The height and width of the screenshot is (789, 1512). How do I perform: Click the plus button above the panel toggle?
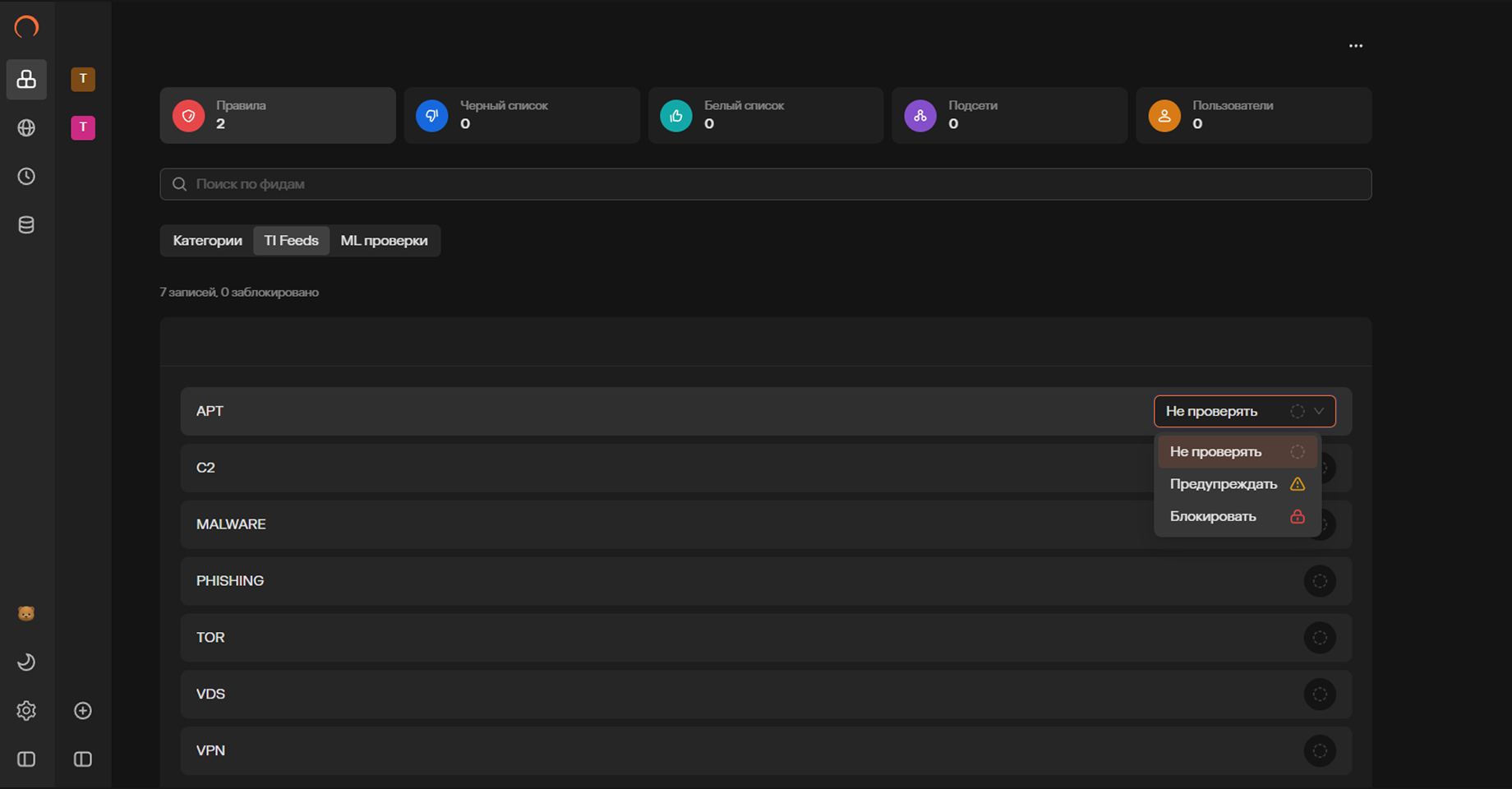click(x=82, y=710)
